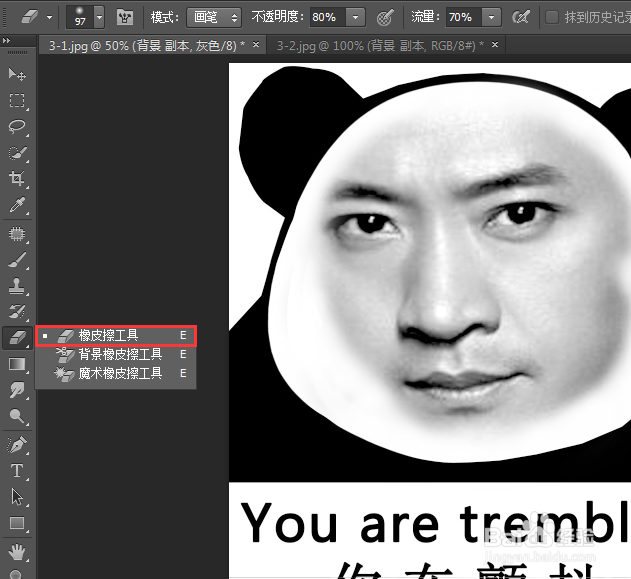Click the 不透明度 label
The height and width of the screenshot is (579, 631).
[x=278, y=17]
